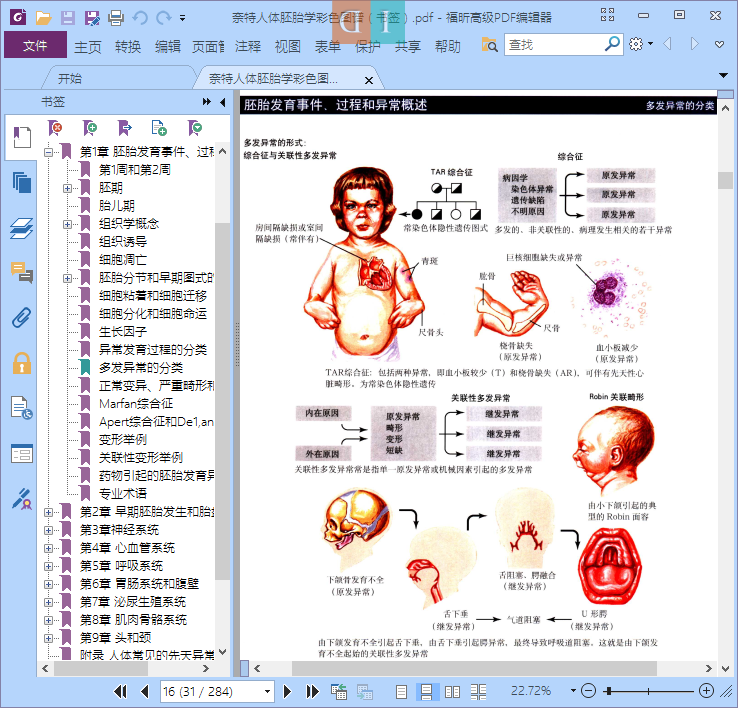
Task: Click the magnifier search icon
Action: [612, 44]
